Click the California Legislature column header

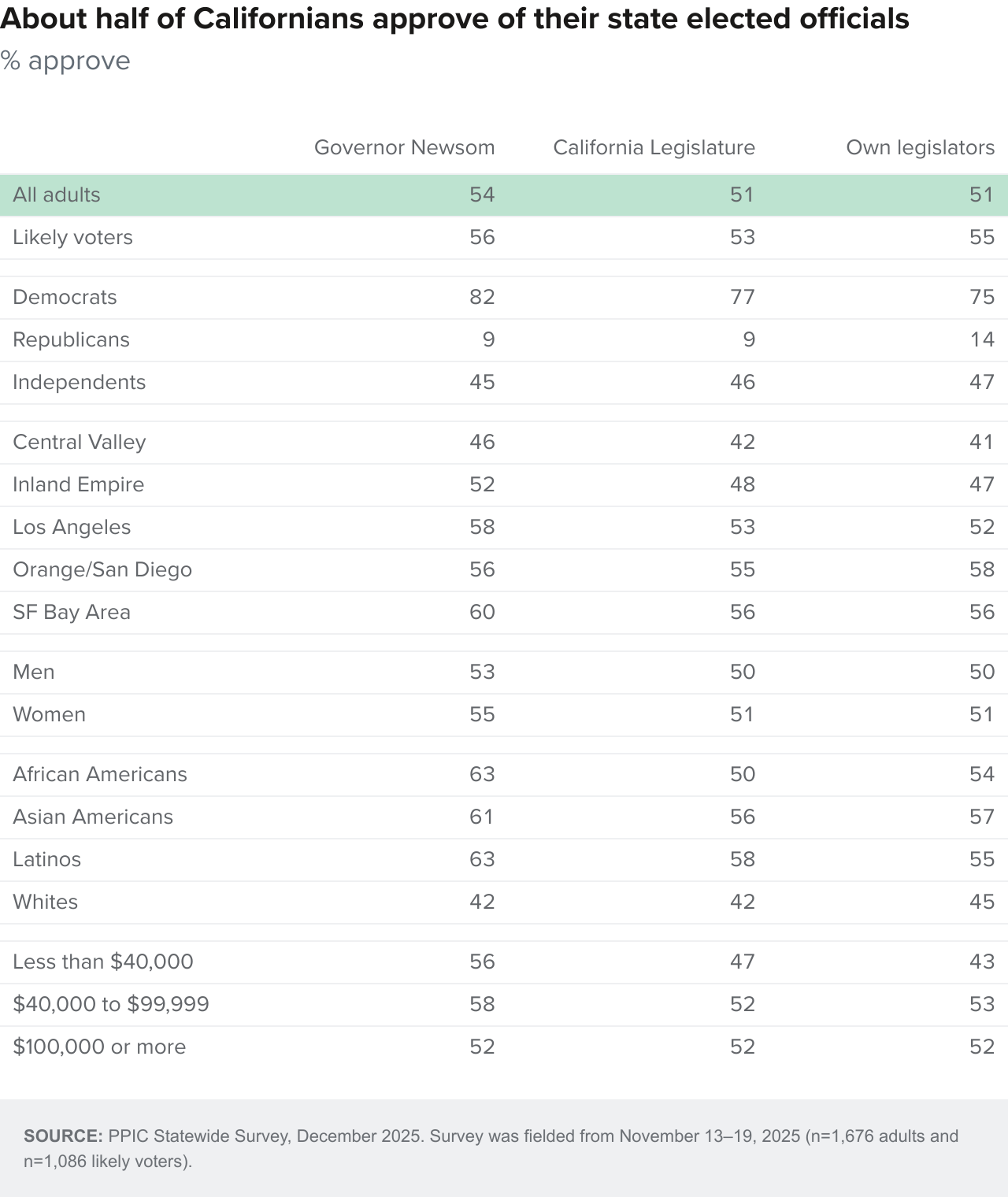click(654, 147)
